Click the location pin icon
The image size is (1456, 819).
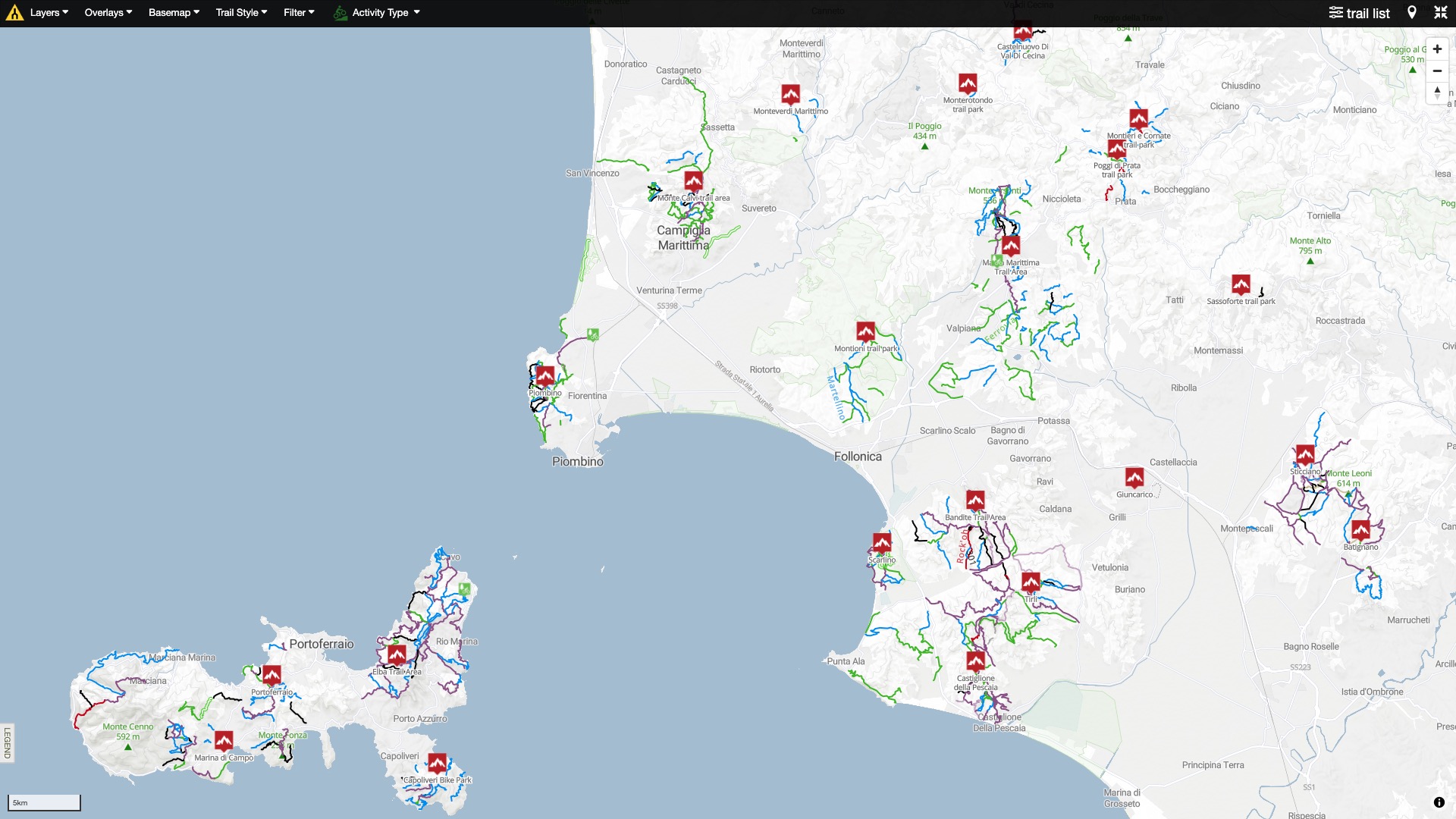click(x=1411, y=13)
